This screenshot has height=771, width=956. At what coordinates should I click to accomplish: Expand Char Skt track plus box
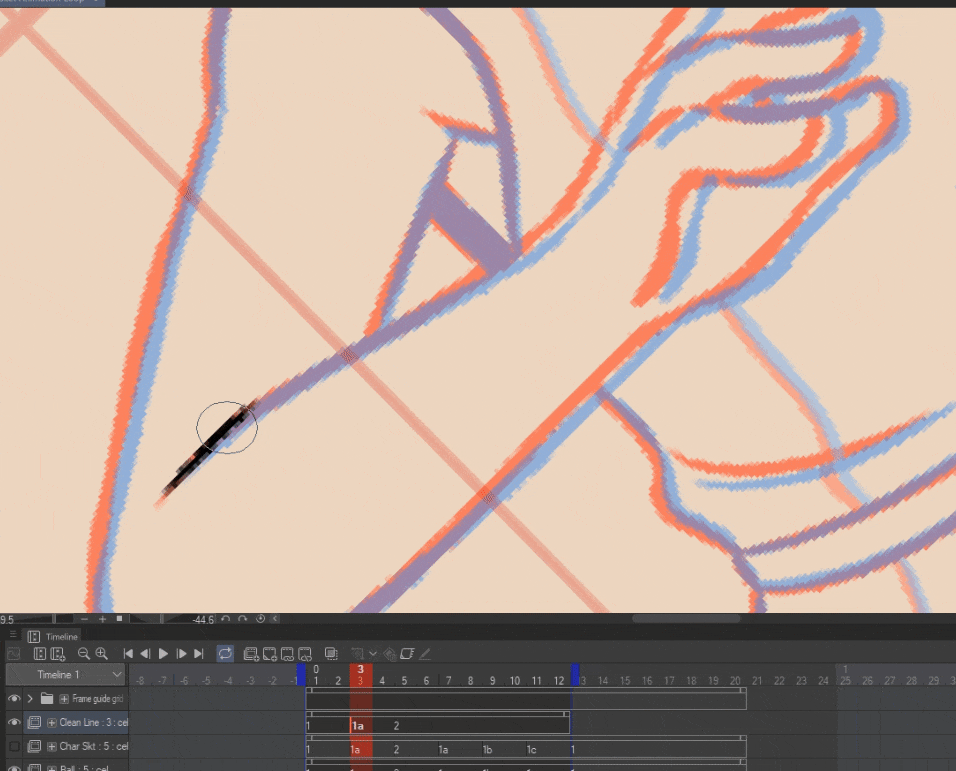point(52,746)
